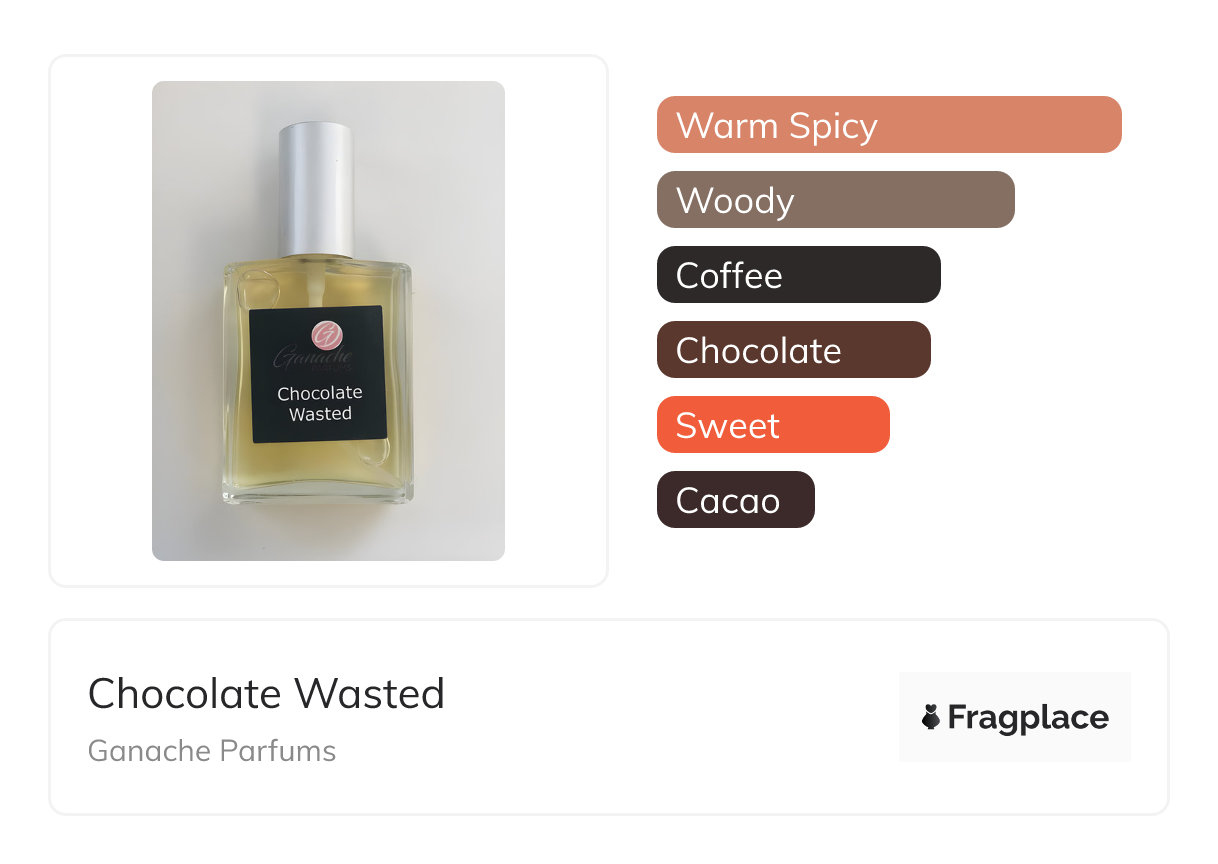Screen dimensions: 1218x864
Task: Open the Chocolate Wasted perfume title
Action: pyautogui.click(x=266, y=694)
